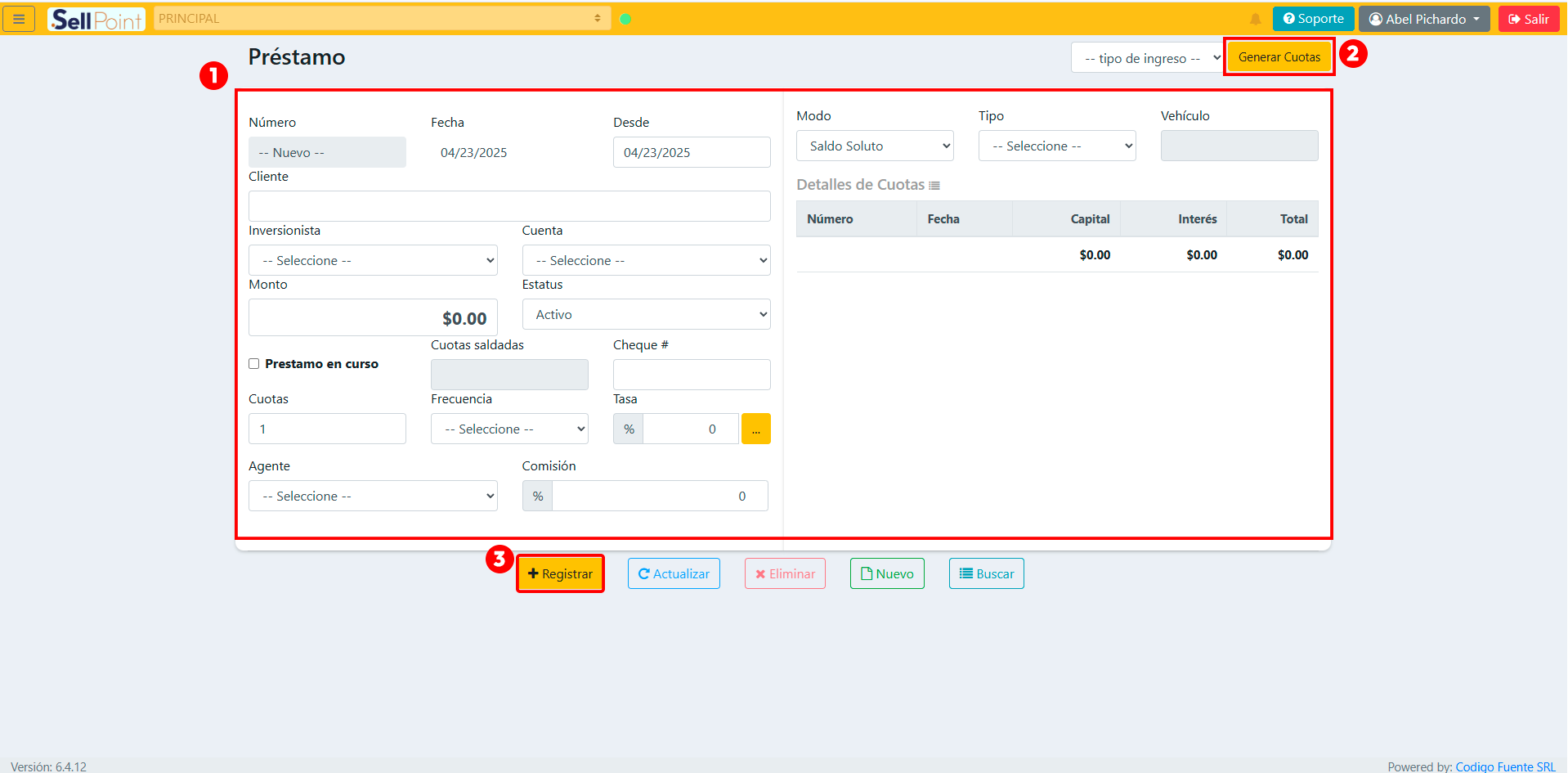Viewport: 1568px width, 773px height.
Task: Enable the Prestamo en curso checkbox
Action: pyautogui.click(x=254, y=364)
